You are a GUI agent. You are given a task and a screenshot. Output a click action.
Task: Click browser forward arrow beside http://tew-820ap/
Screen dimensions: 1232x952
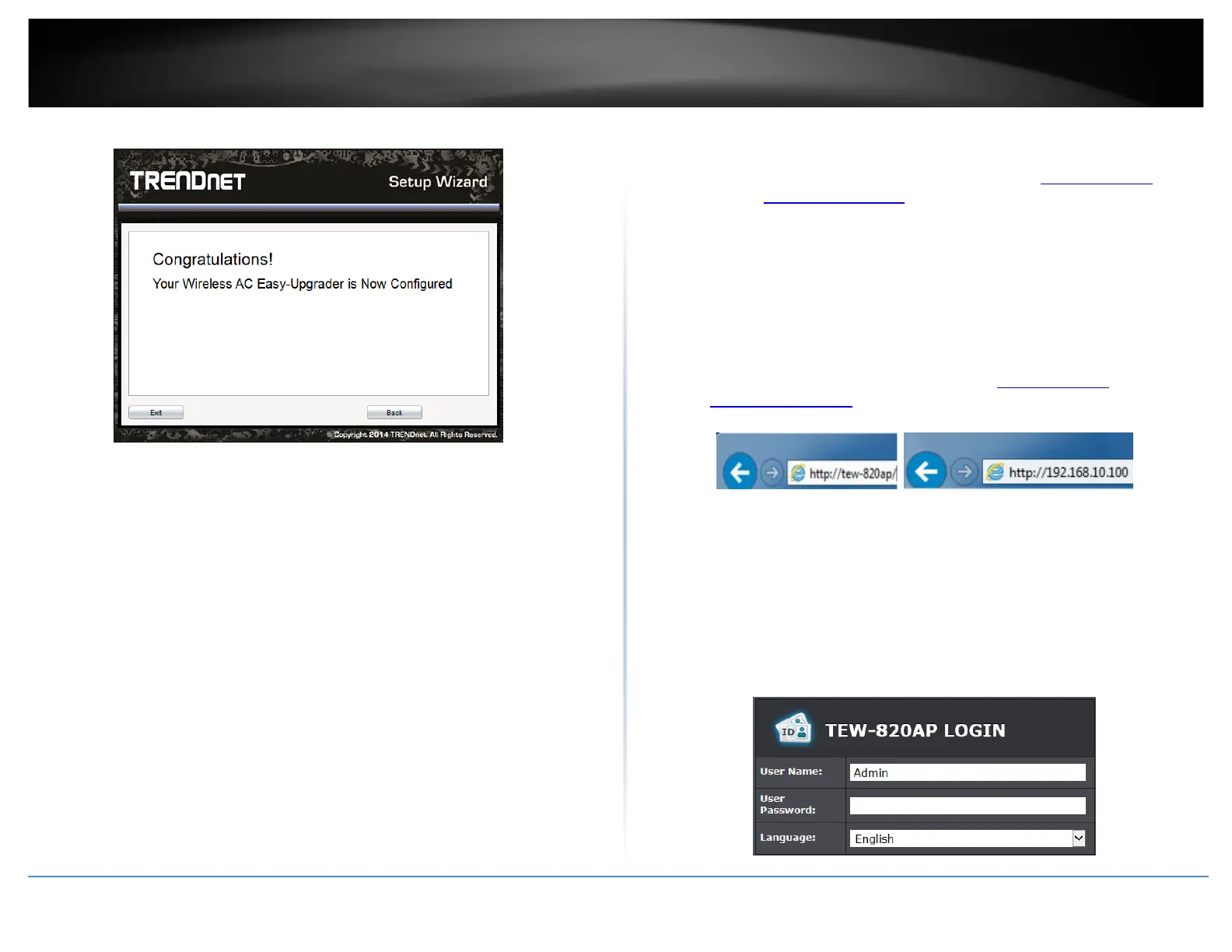772,472
